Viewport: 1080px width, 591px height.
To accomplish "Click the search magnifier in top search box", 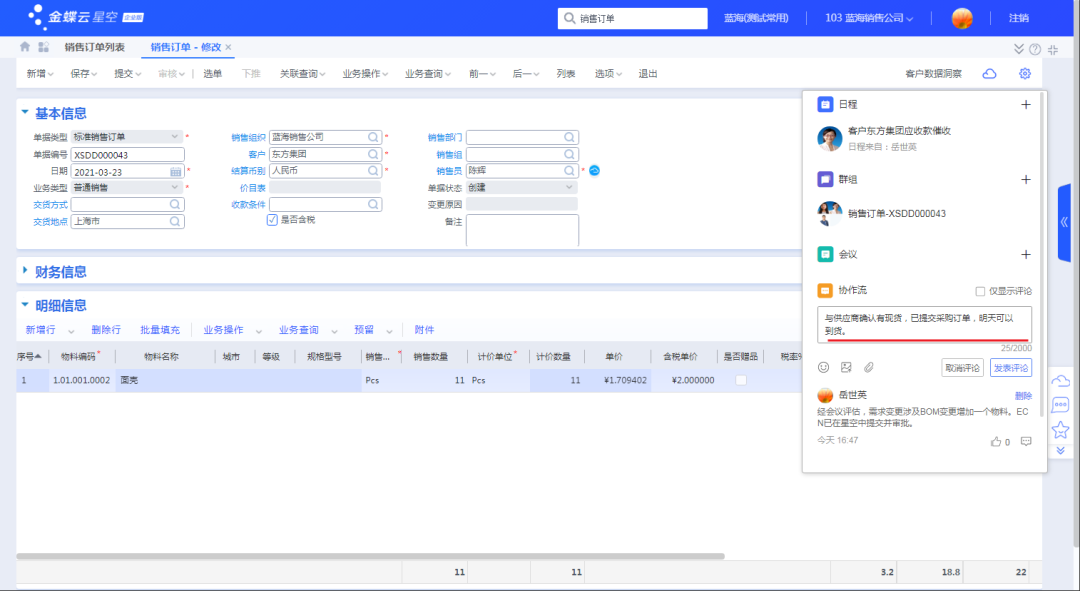I will 569,19.
